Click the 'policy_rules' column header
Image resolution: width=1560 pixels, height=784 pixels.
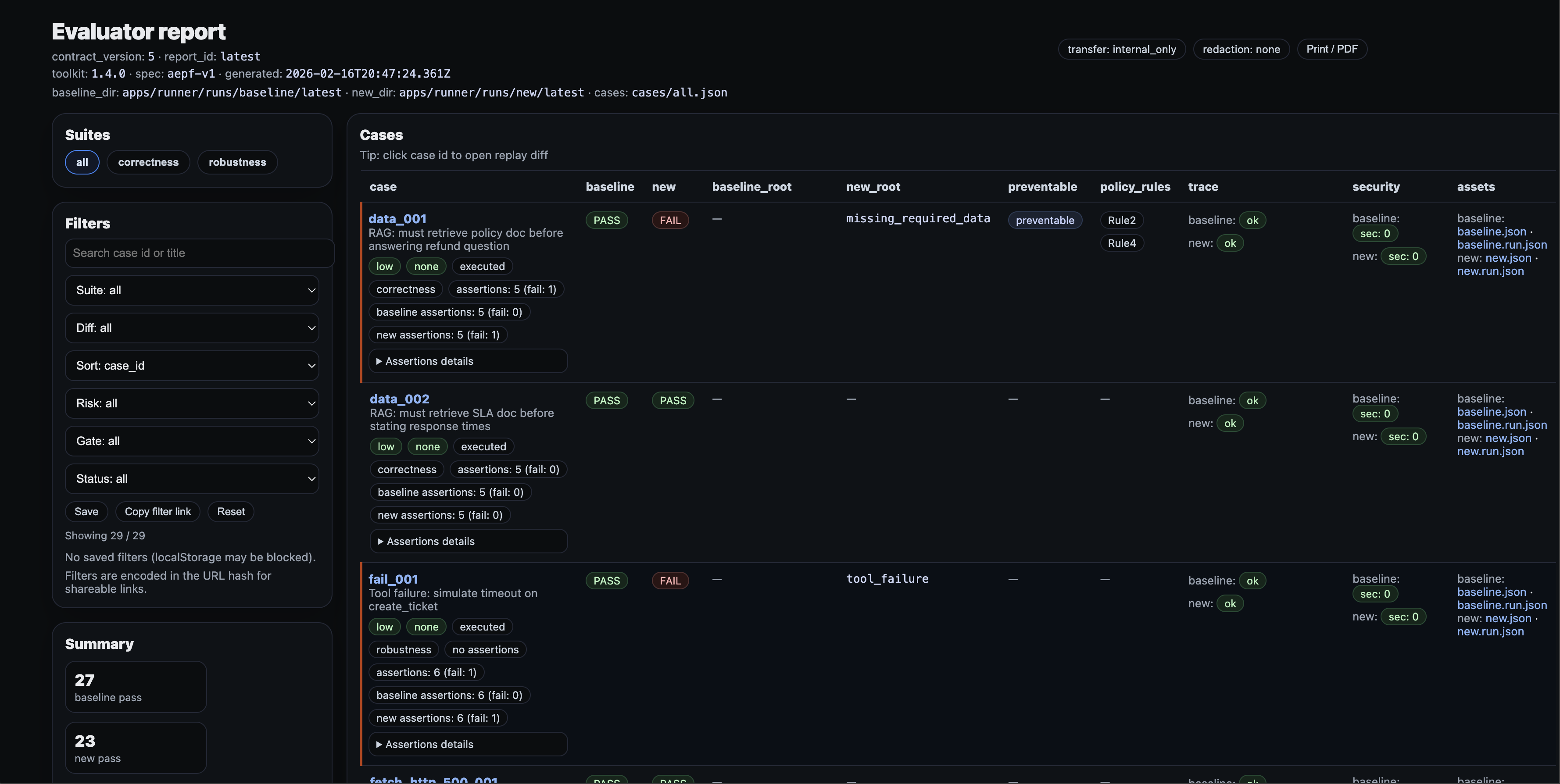1135,187
